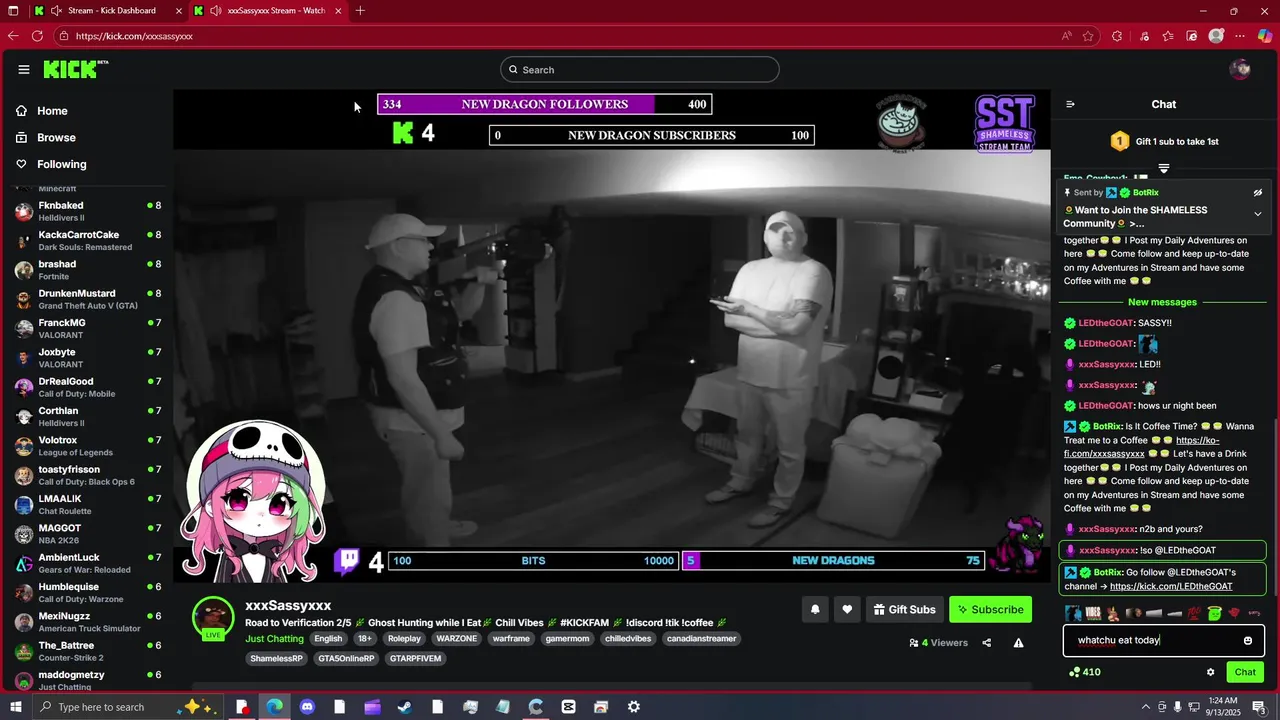Click the WARZONE tag

point(457,639)
